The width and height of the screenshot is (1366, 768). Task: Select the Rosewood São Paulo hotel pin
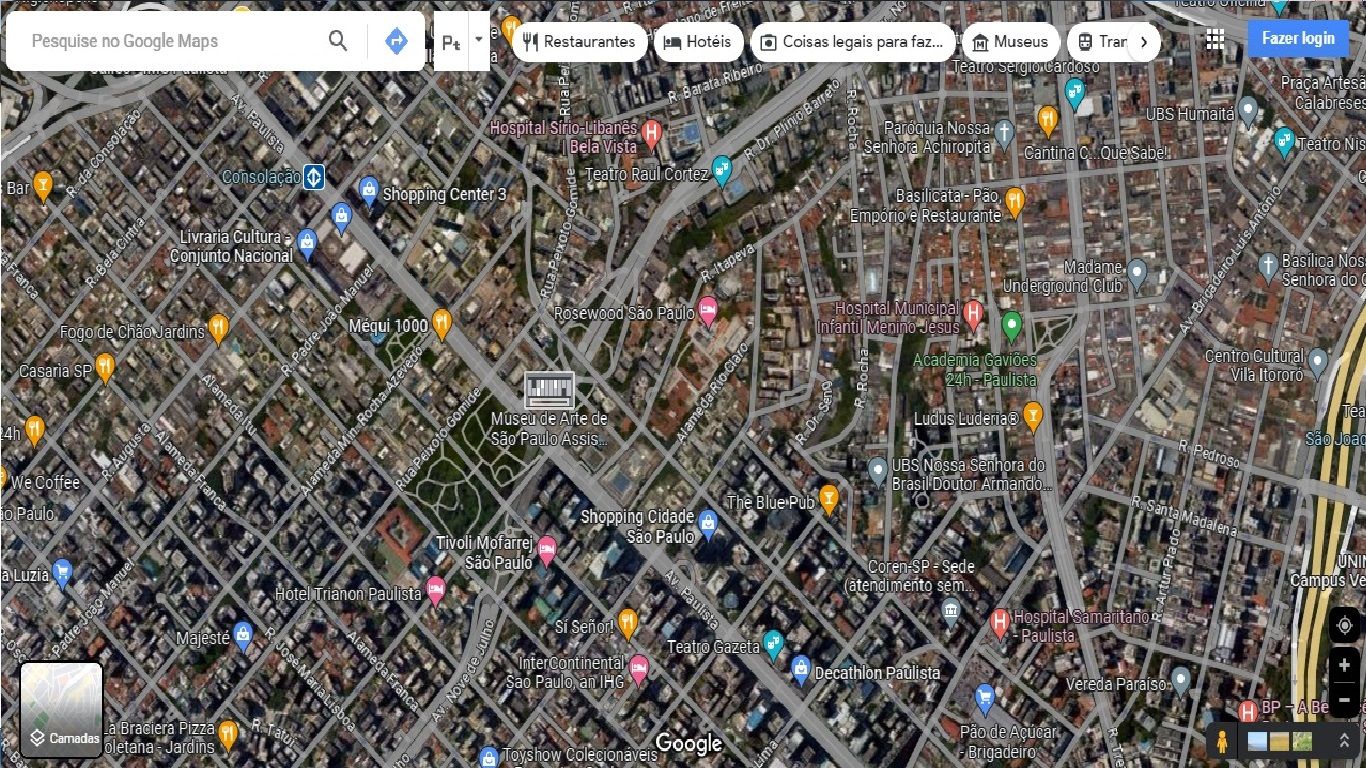pos(708,310)
